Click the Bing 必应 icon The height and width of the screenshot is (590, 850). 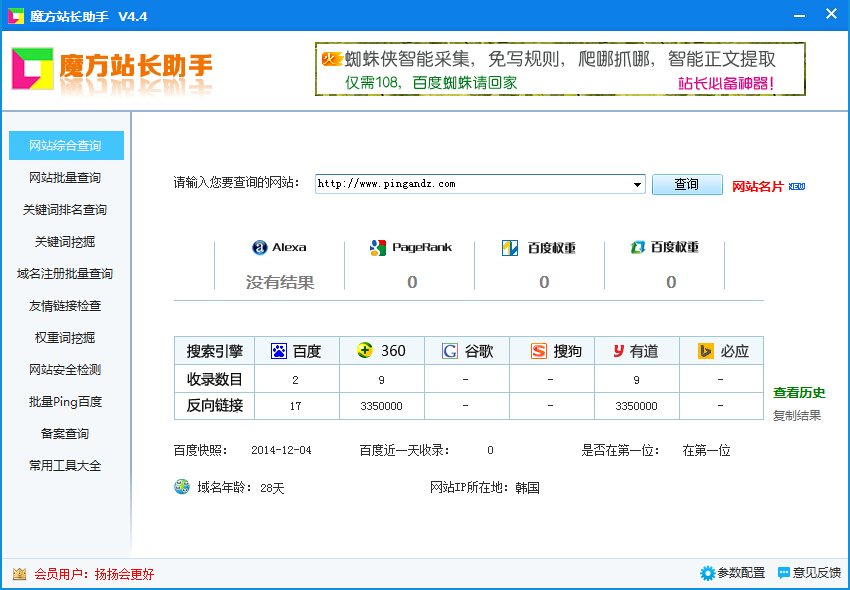(705, 351)
